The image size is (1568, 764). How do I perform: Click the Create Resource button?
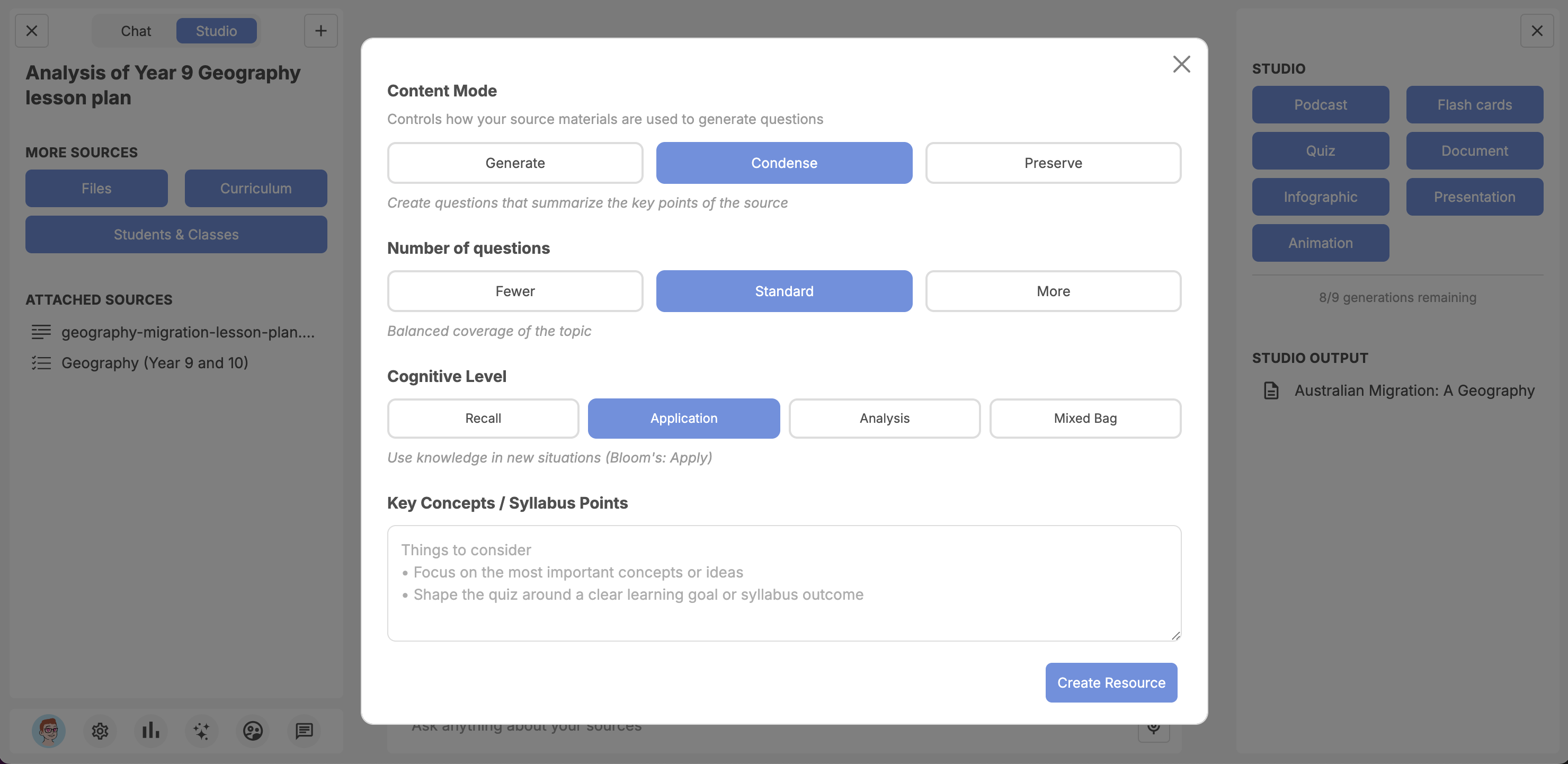[x=1110, y=682]
